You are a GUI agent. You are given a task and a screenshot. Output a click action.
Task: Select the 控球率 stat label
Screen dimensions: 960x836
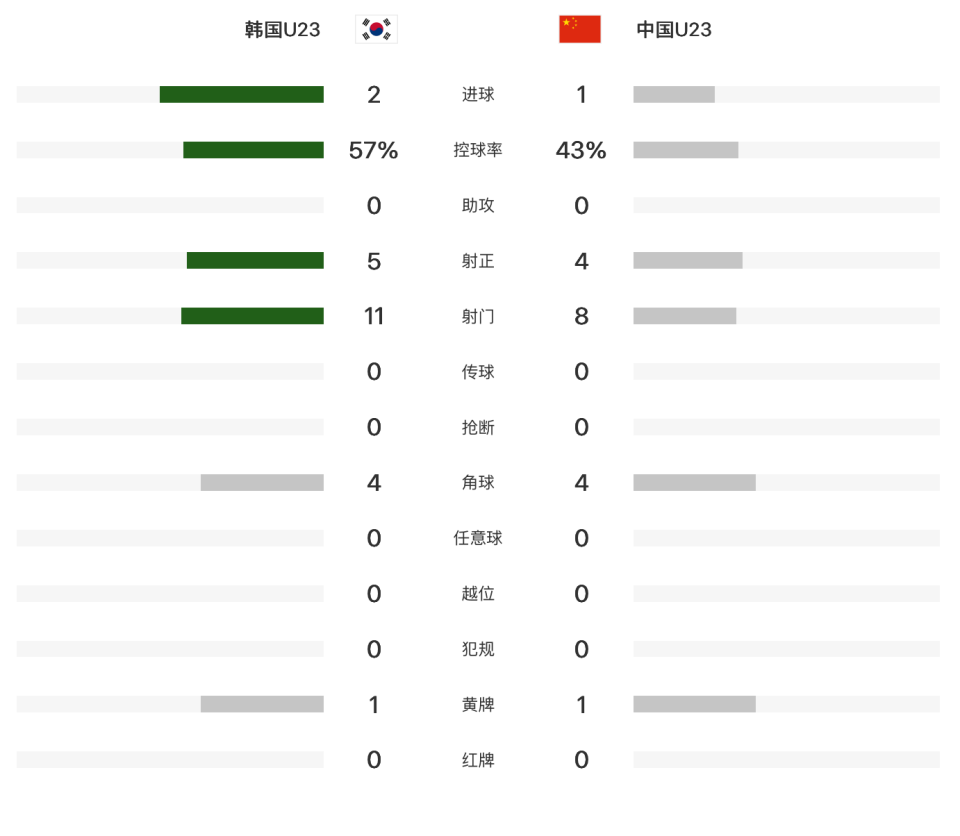tap(478, 150)
